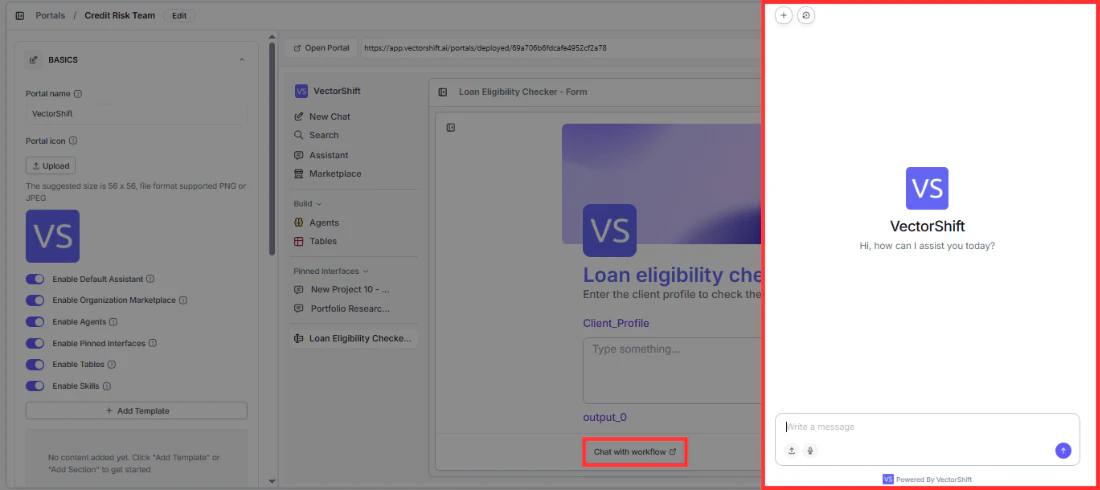Select Marketplace in portal sidebar
The width and height of the screenshot is (1100, 490).
tap(328, 173)
